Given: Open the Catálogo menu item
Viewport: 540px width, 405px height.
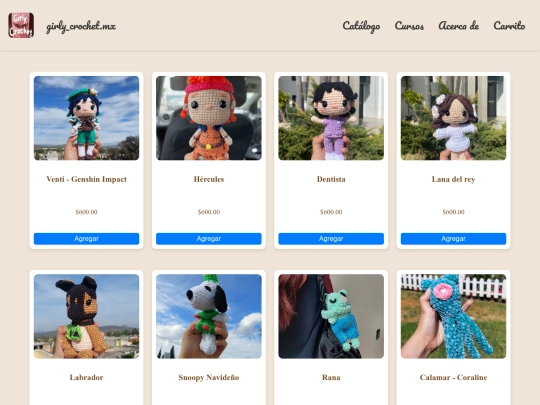Looking at the screenshot, I should (361, 26).
